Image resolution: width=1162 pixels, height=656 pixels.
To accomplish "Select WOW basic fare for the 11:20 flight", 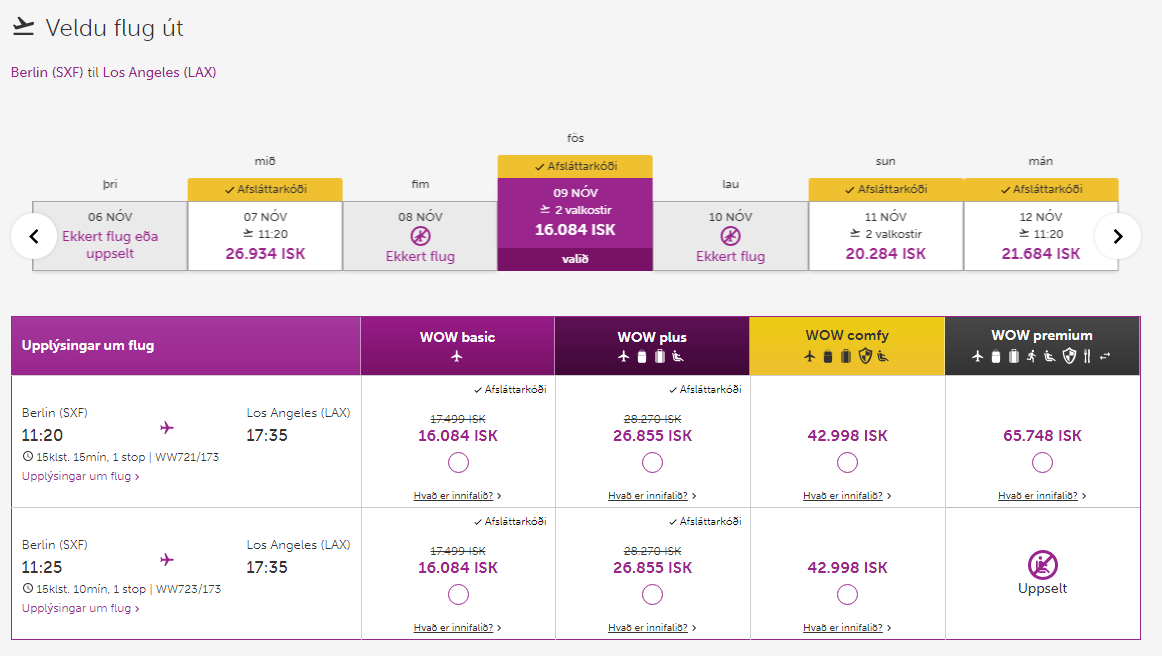I will click(458, 463).
